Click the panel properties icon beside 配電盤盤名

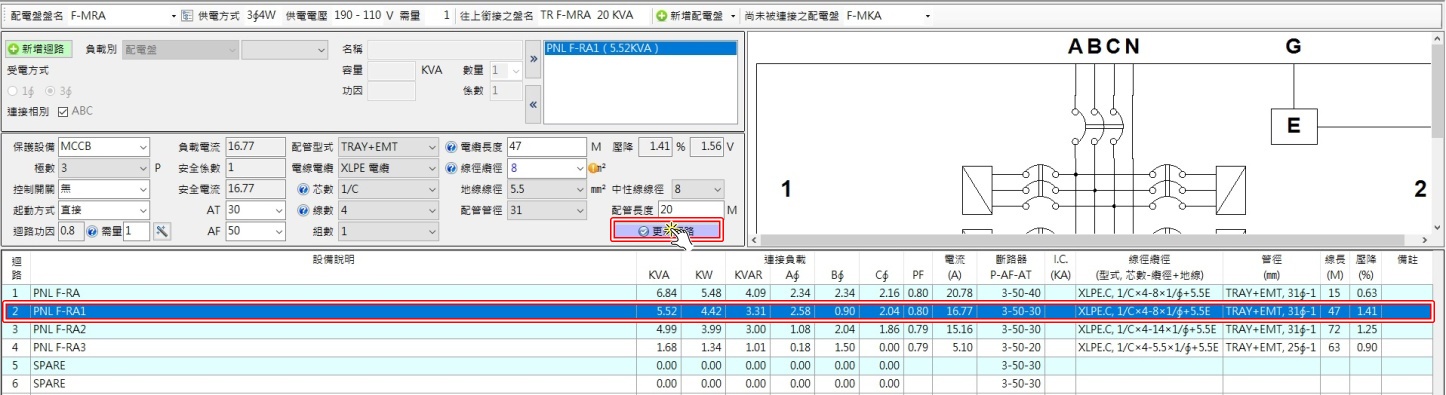point(187,16)
